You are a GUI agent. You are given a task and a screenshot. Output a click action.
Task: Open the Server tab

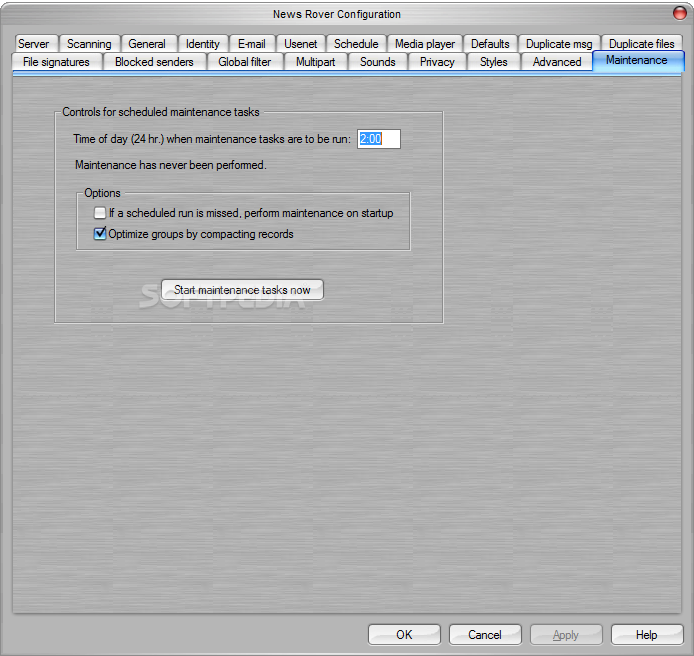coord(34,44)
